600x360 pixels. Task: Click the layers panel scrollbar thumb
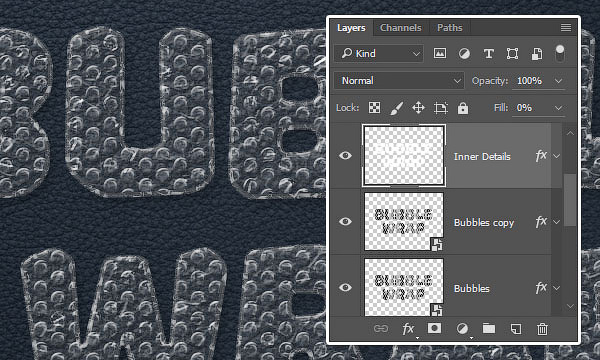(570, 200)
